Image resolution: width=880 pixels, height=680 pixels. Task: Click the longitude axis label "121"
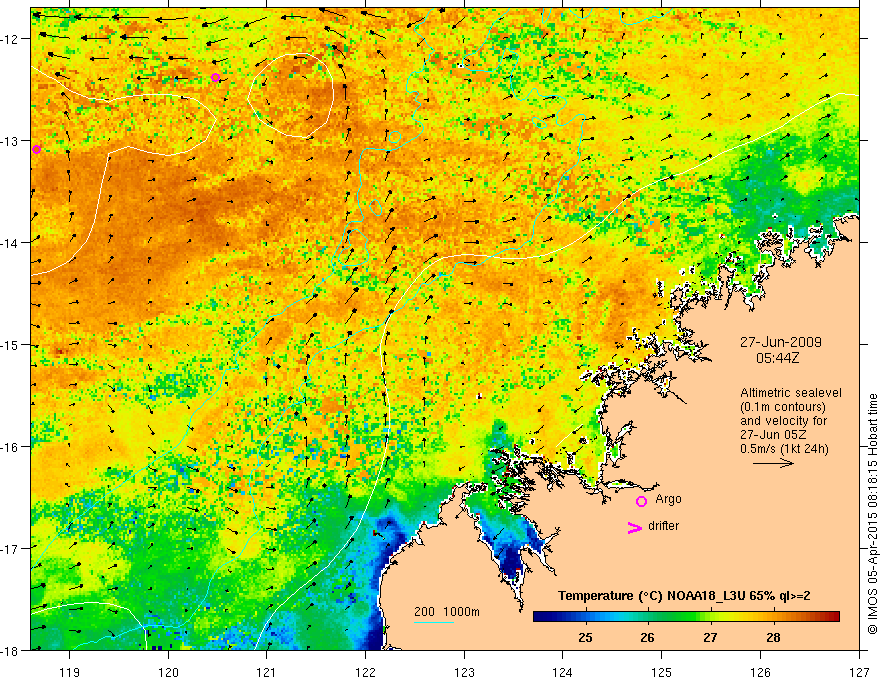tap(267, 672)
